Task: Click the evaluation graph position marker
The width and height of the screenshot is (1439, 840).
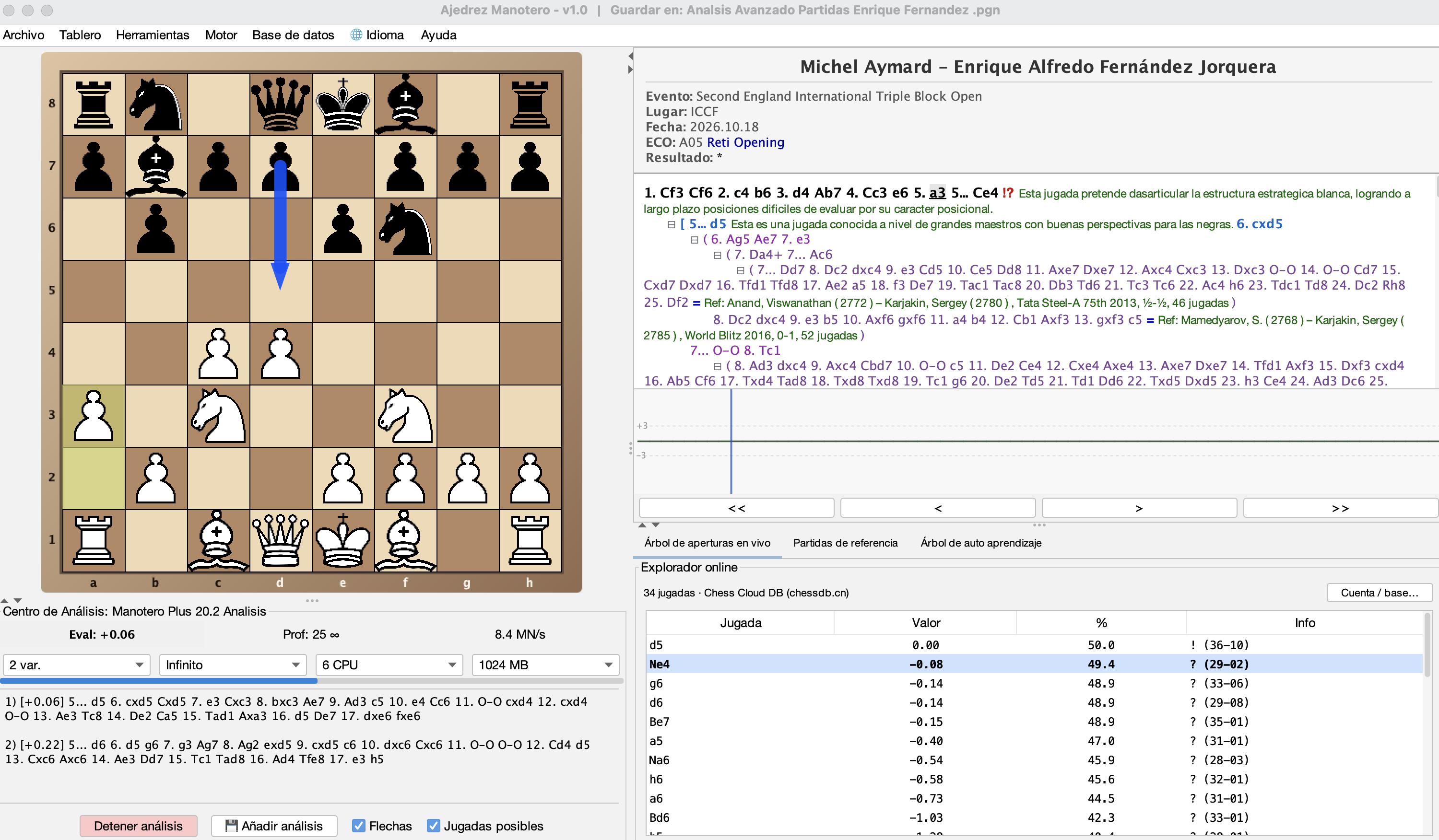Action: (731, 441)
